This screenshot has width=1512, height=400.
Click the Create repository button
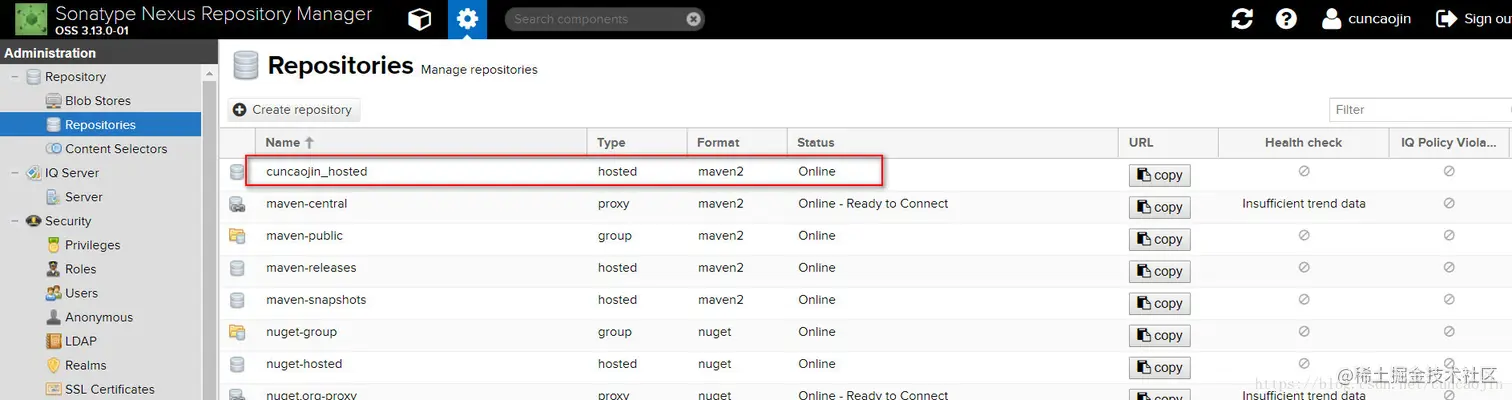click(293, 110)
